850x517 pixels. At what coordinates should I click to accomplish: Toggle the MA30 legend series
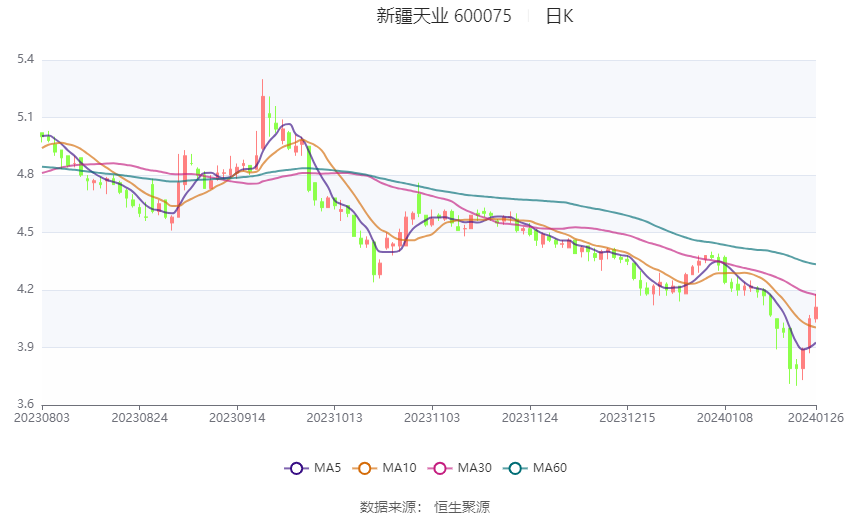(x=460, y=468)
